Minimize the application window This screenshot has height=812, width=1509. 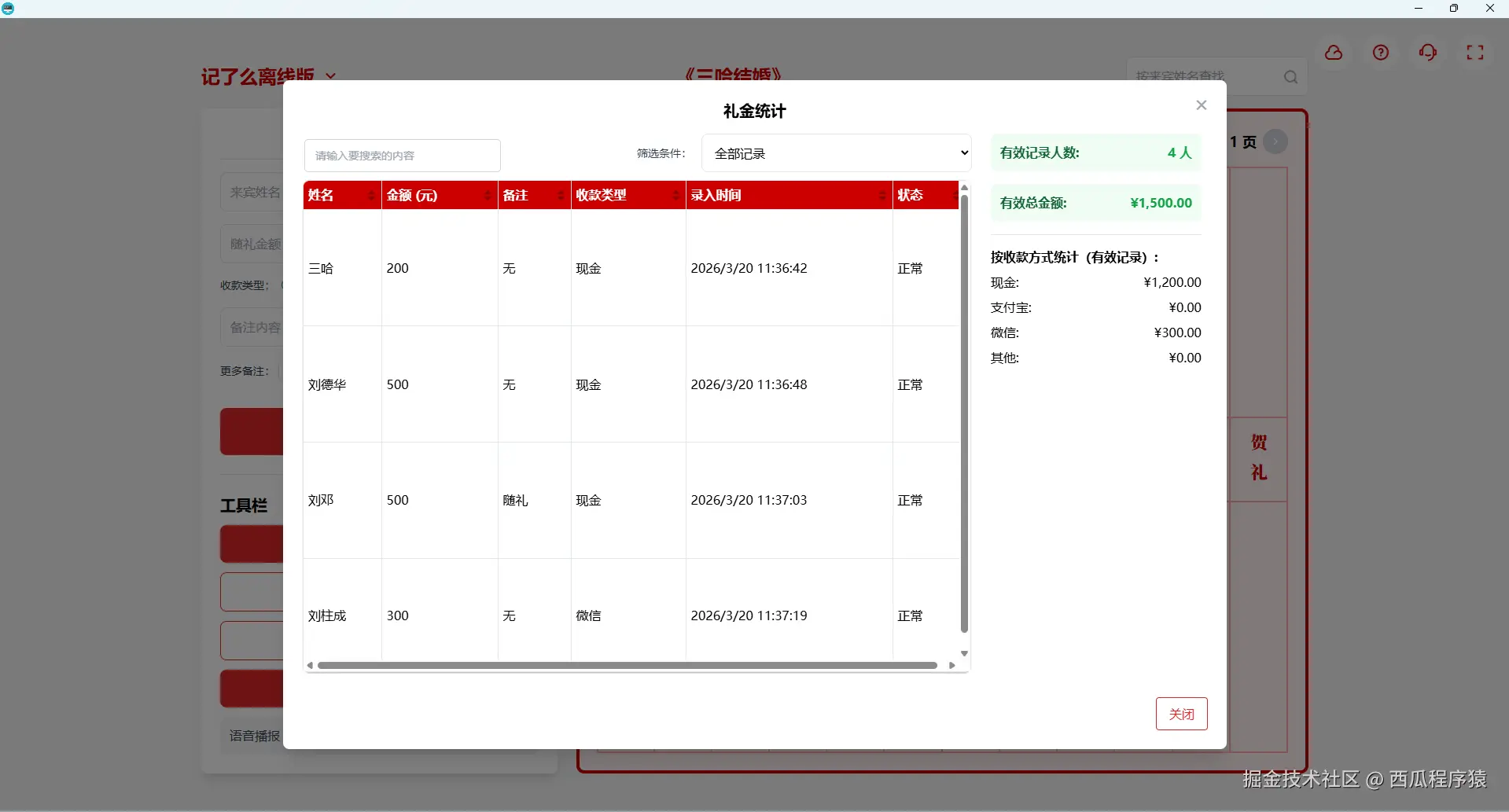(1419, 9)
